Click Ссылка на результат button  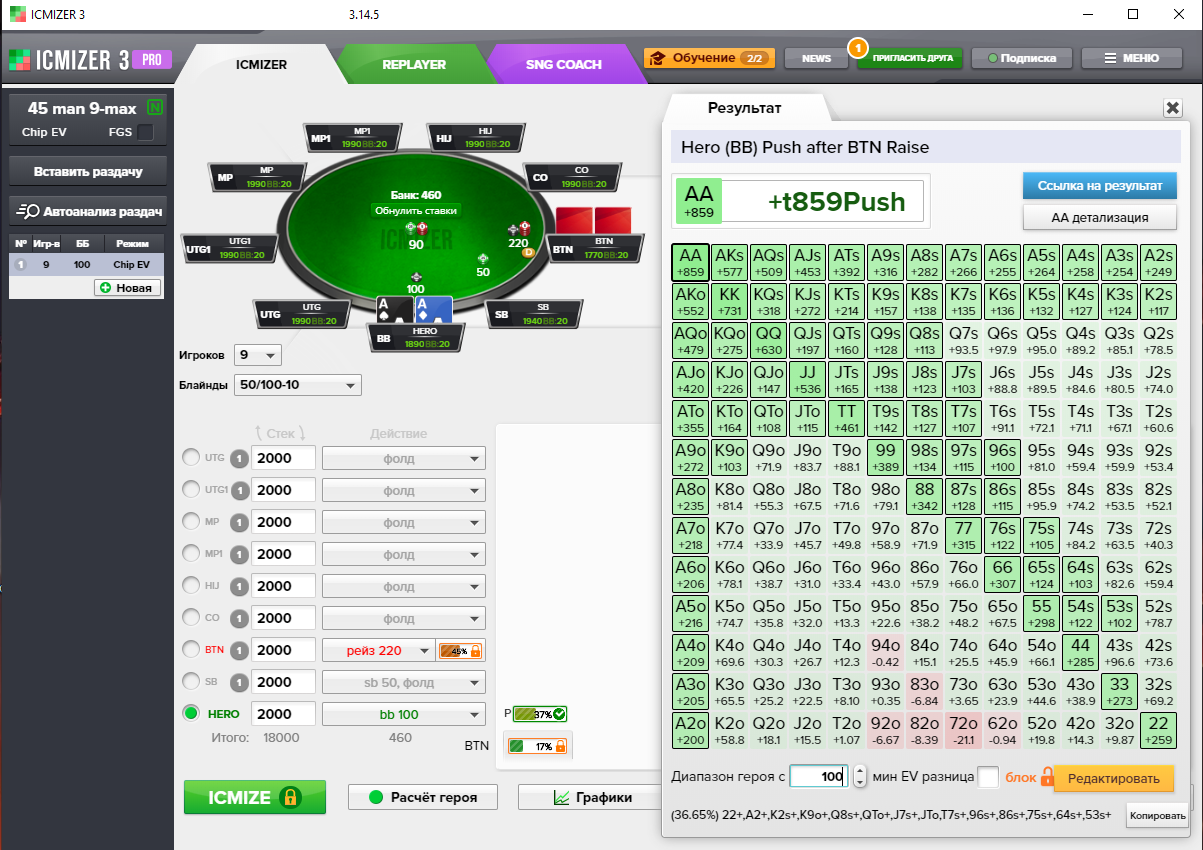1099,186
